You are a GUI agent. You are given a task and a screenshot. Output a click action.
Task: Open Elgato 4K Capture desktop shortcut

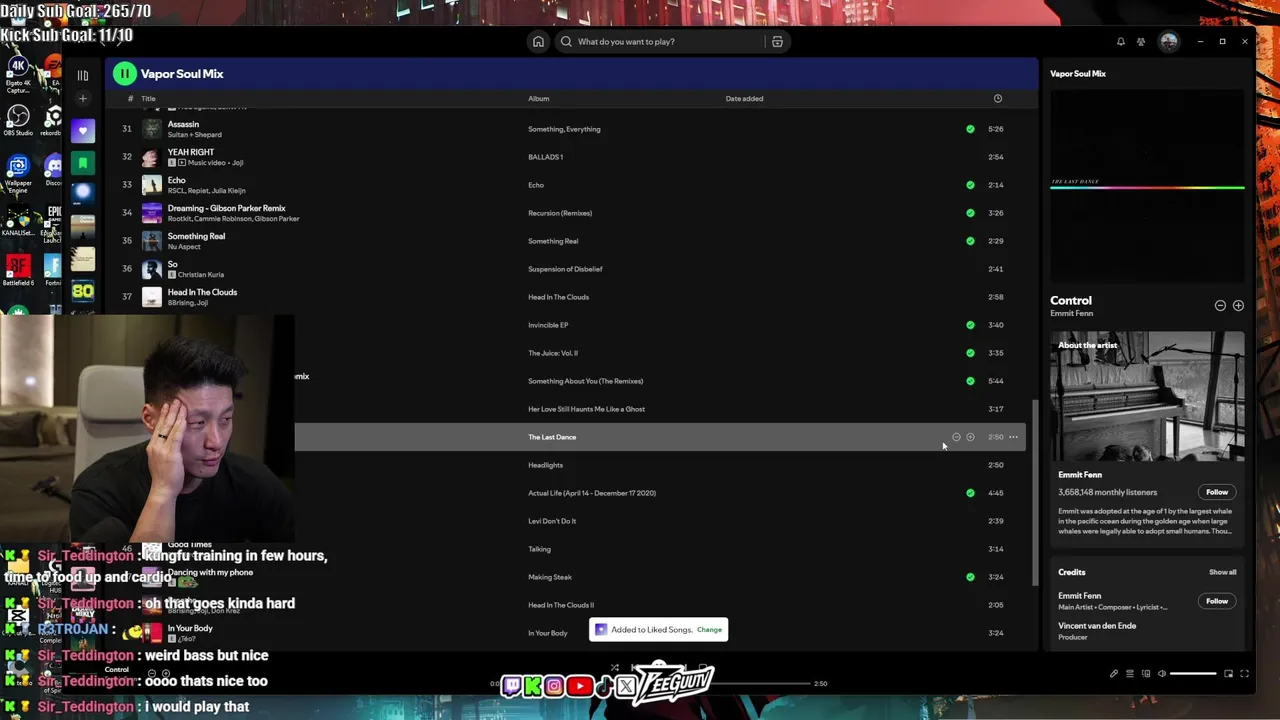tap(17, 74)
